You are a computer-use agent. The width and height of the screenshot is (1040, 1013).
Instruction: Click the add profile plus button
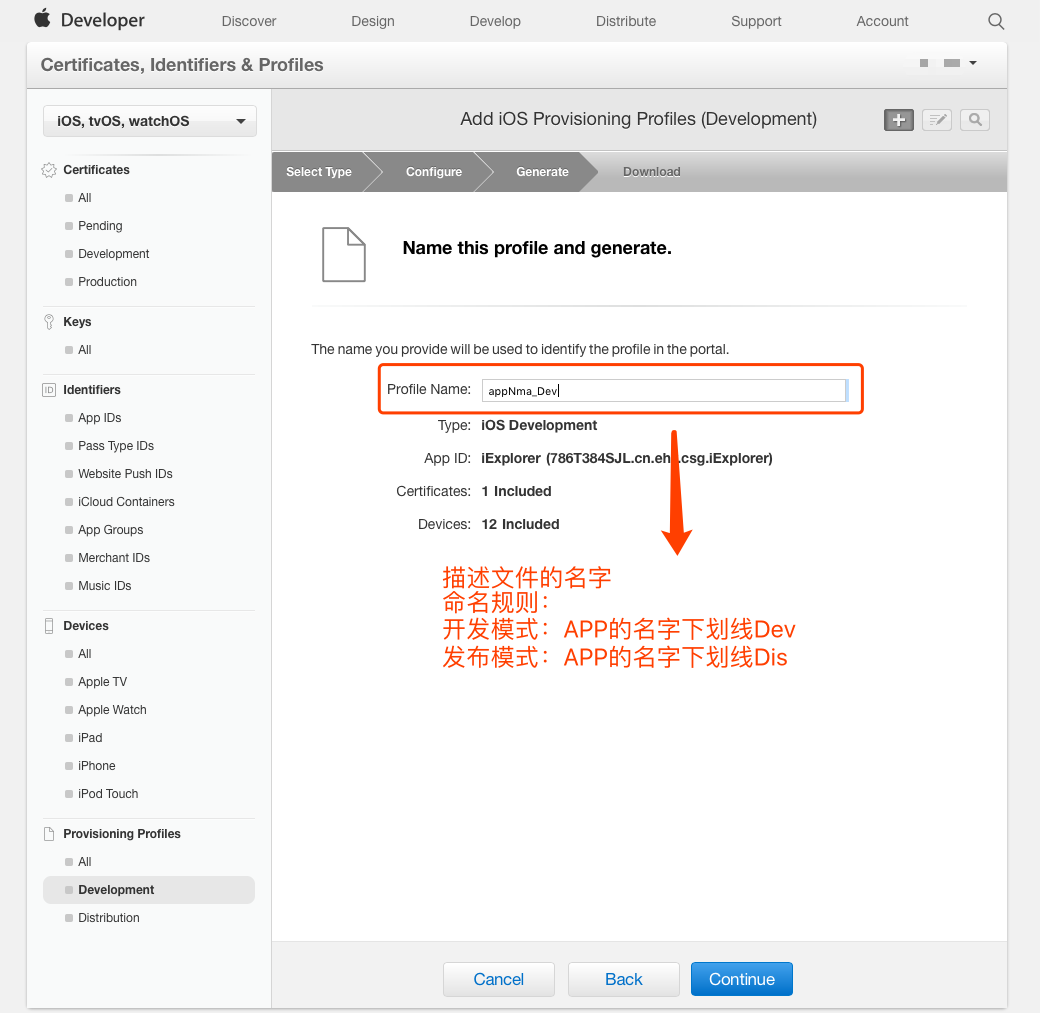[899, 120]
